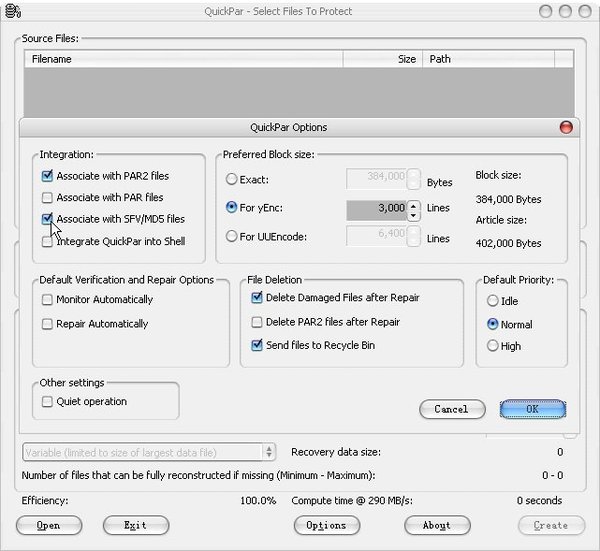Confirm options with the OK button
Viewport: 600px width, 551px height.
[x=533, y=409]
